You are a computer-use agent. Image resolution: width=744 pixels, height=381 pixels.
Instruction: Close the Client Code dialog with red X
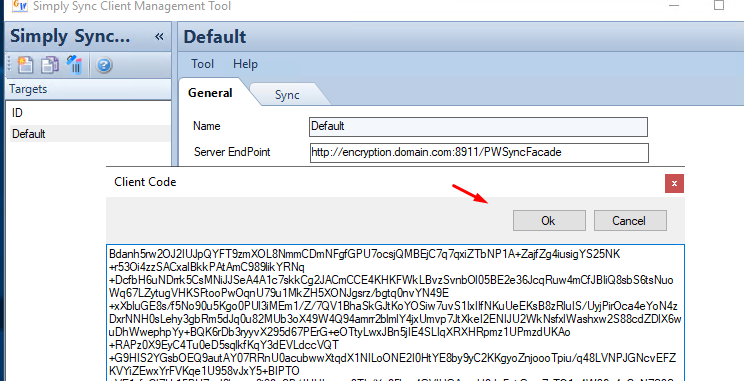coord(674,183)
